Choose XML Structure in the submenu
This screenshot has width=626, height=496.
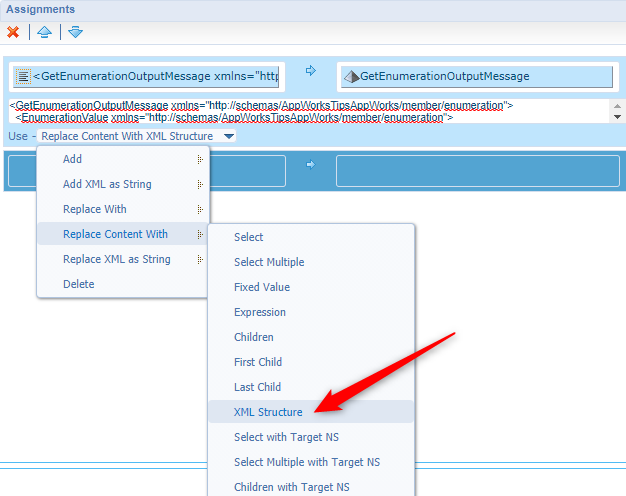click(268, 412)
